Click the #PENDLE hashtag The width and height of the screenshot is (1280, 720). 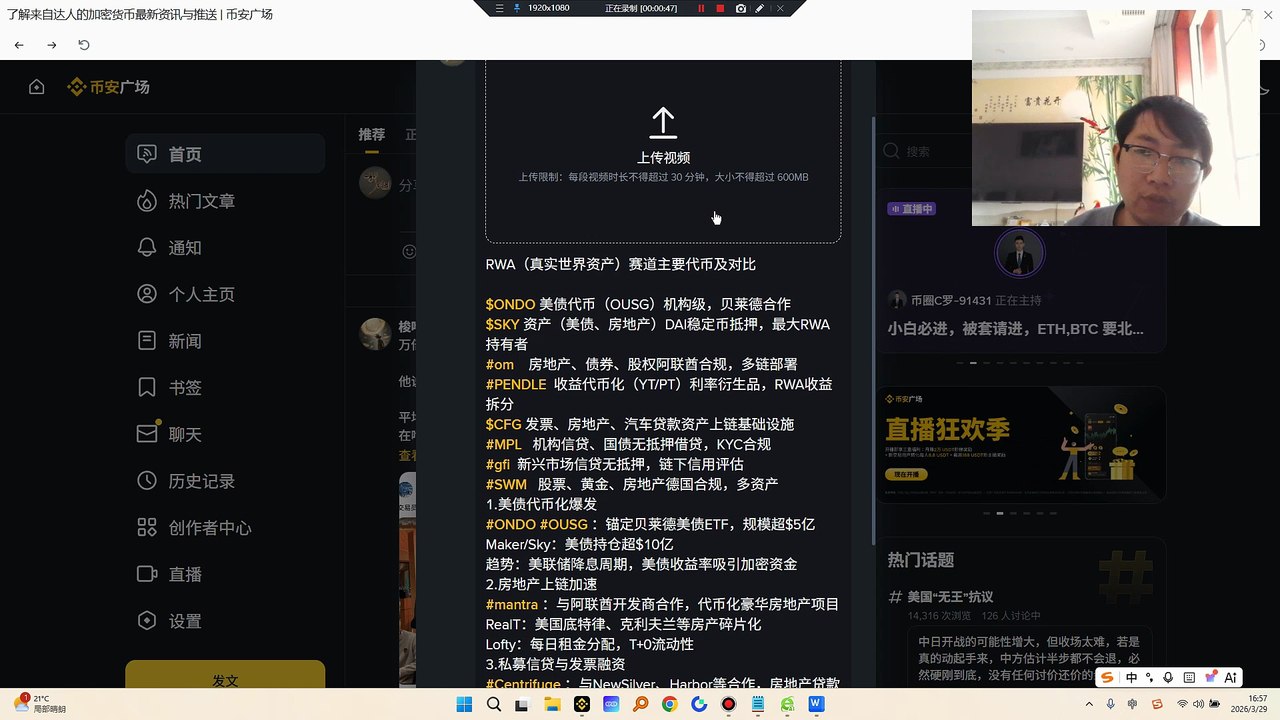pos(516,384)
